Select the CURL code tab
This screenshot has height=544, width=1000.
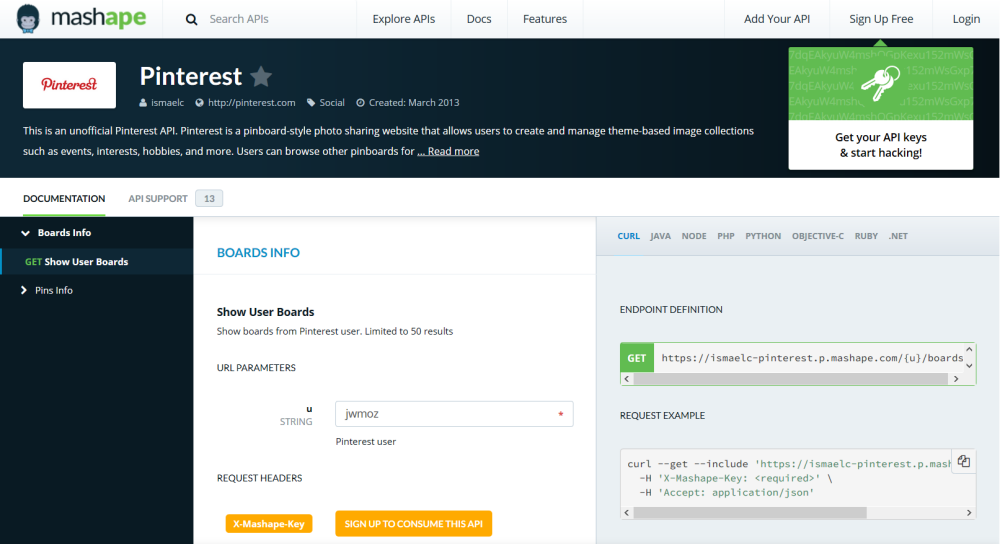tap(628, 236)
